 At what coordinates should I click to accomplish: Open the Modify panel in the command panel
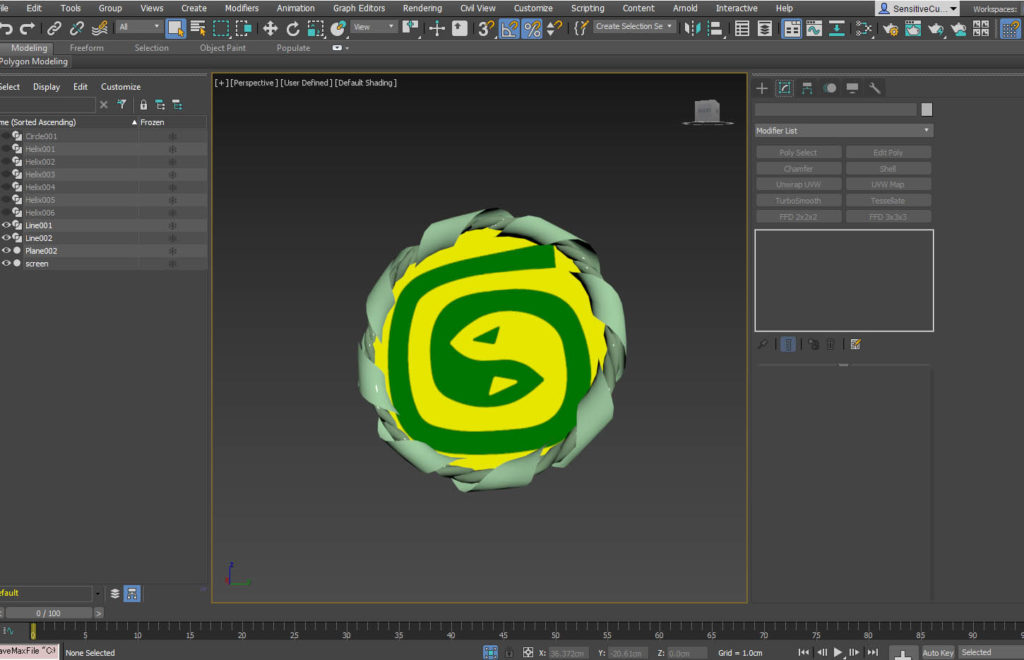click(x=785, y=88)
